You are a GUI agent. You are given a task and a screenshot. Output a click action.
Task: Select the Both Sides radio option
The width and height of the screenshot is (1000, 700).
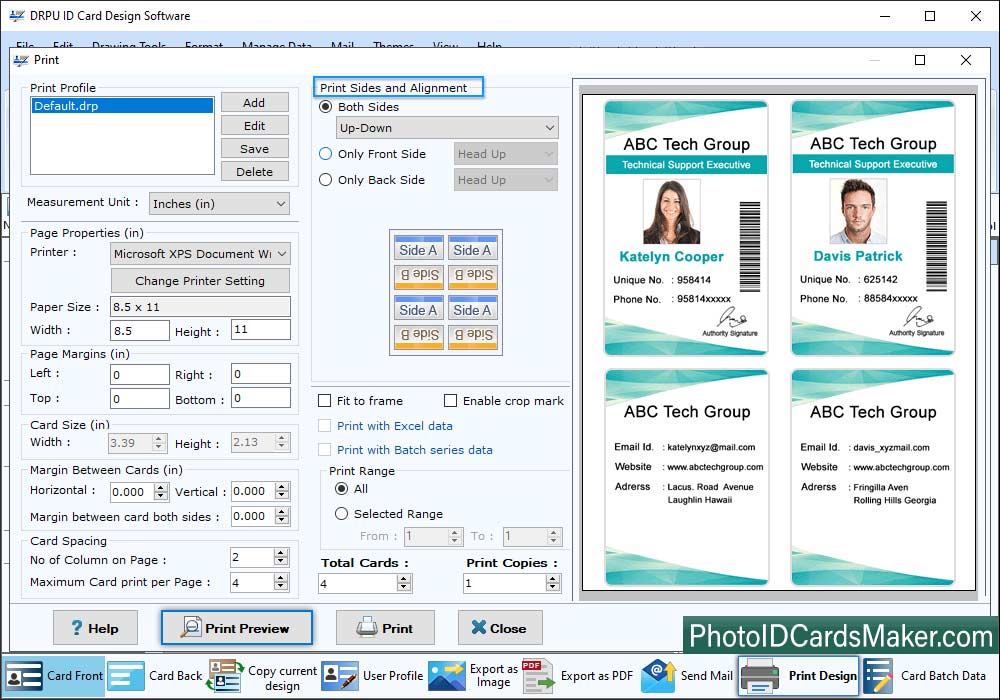click(x=325, y=106)
